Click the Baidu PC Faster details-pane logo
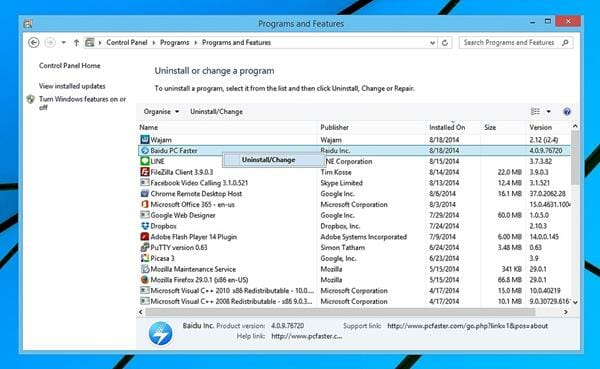This screenshot has width=600, height=369. click(161, 333)
